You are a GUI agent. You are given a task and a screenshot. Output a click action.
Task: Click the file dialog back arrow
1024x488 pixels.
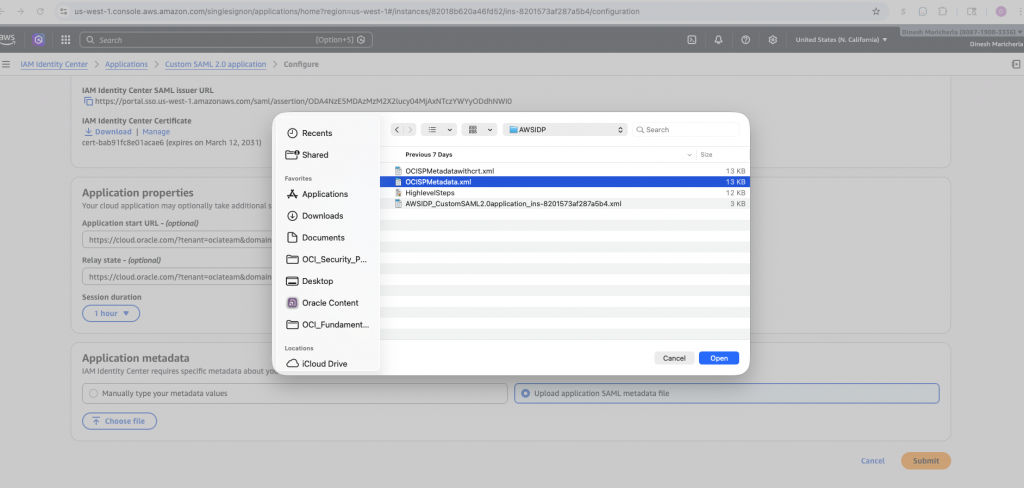[x=397, y=130]
